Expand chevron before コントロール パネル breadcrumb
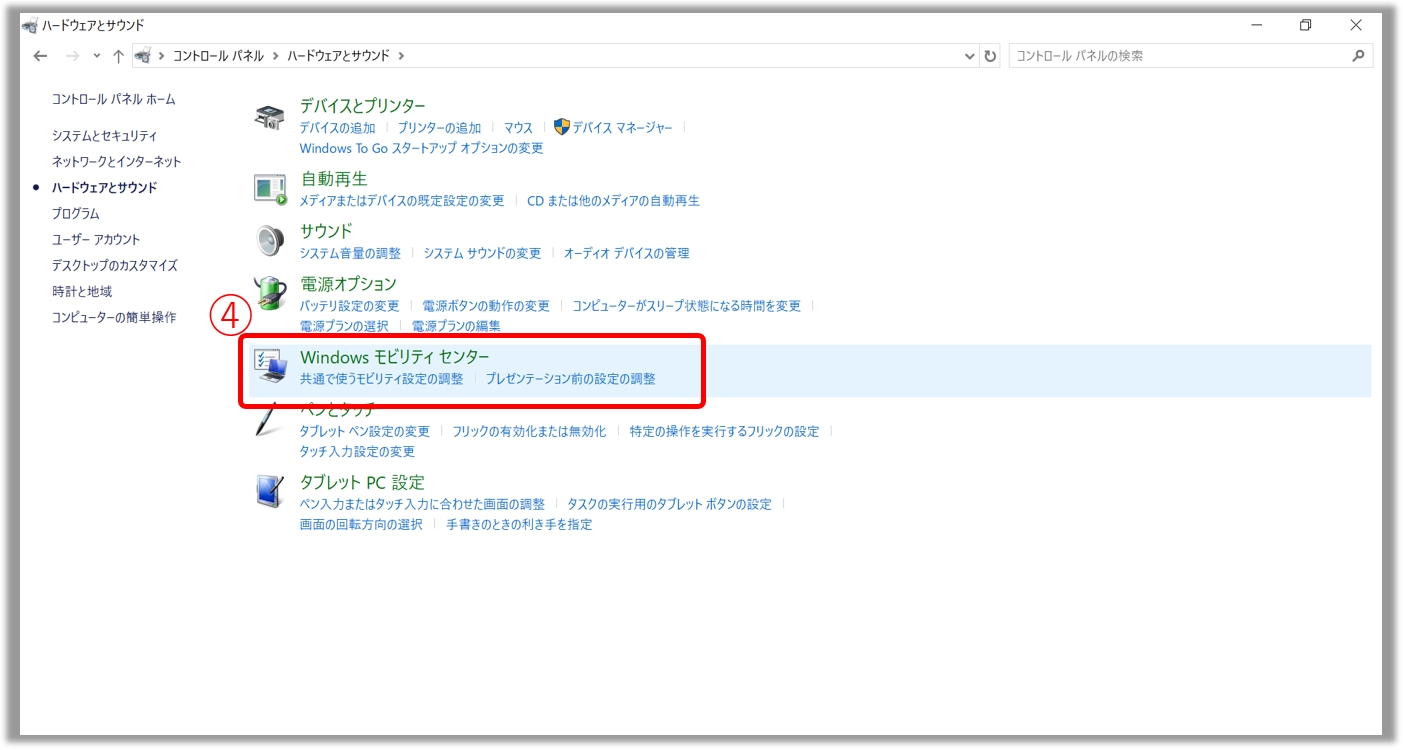Image resolution: width=1403 pixels, height=750 pixels. (161, 56)
